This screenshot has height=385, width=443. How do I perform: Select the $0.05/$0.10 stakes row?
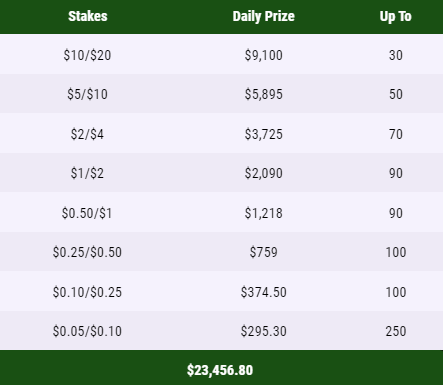[221, 331]
